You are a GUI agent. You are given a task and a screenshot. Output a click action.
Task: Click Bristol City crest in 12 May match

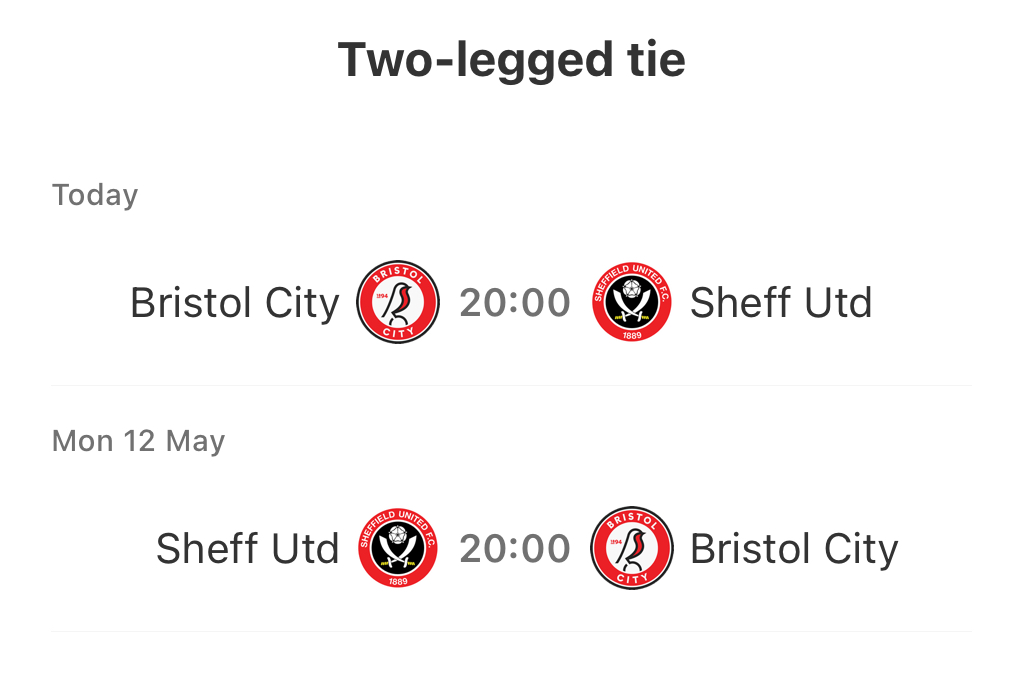click(x=632, y=548)
